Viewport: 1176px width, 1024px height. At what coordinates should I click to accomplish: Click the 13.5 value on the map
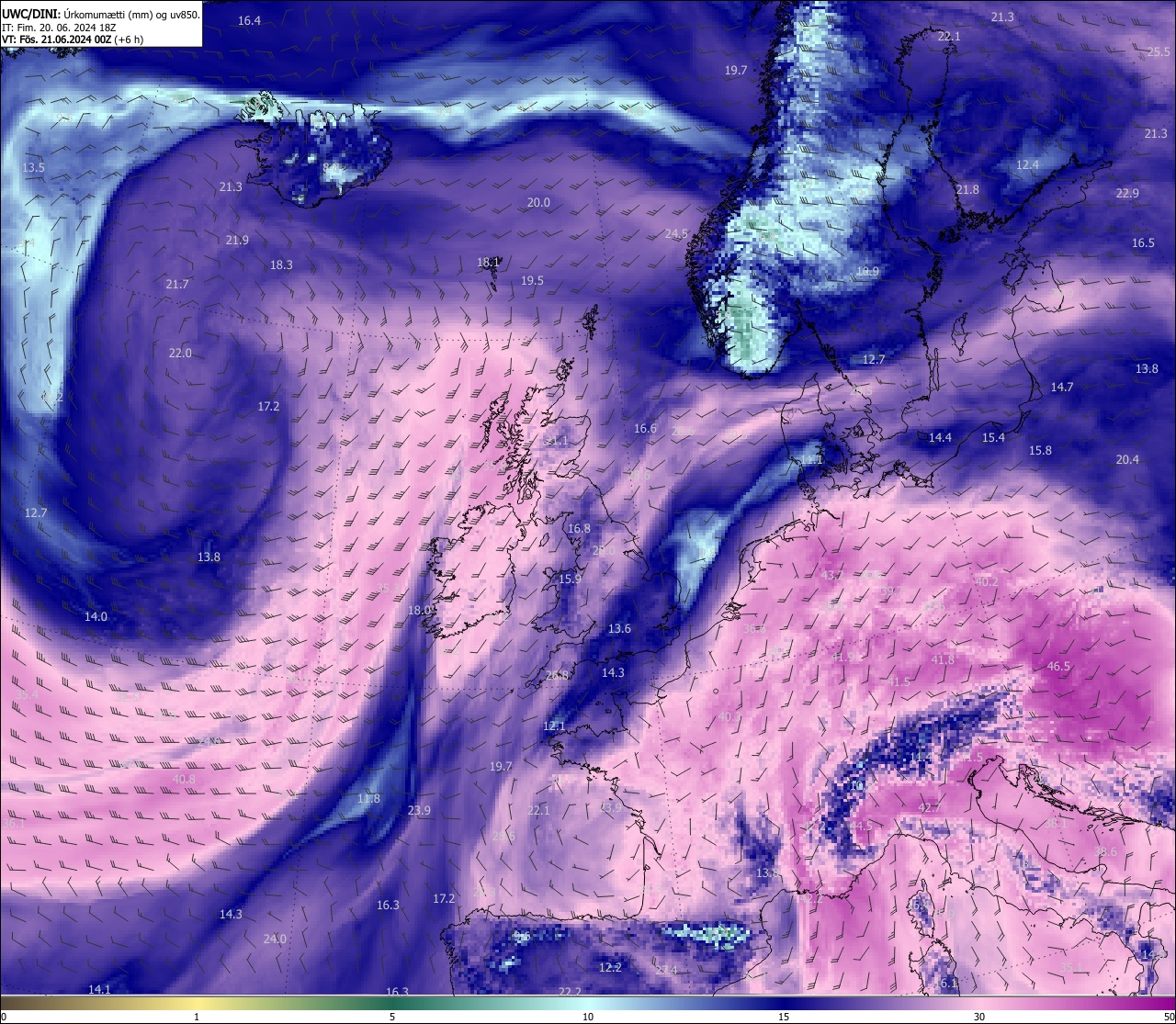33,167
